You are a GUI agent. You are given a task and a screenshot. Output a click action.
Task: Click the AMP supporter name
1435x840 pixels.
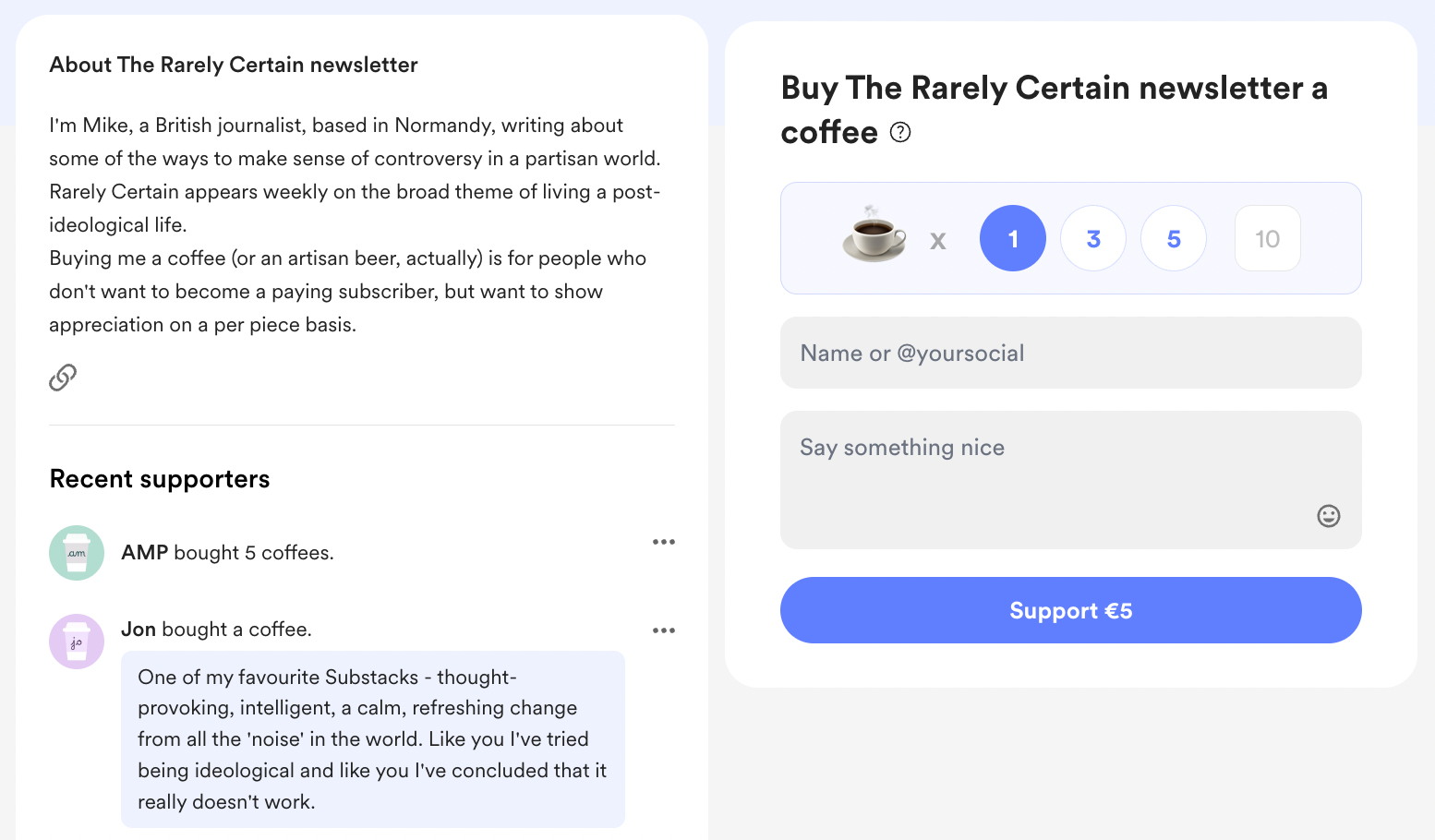pos(145,552)
